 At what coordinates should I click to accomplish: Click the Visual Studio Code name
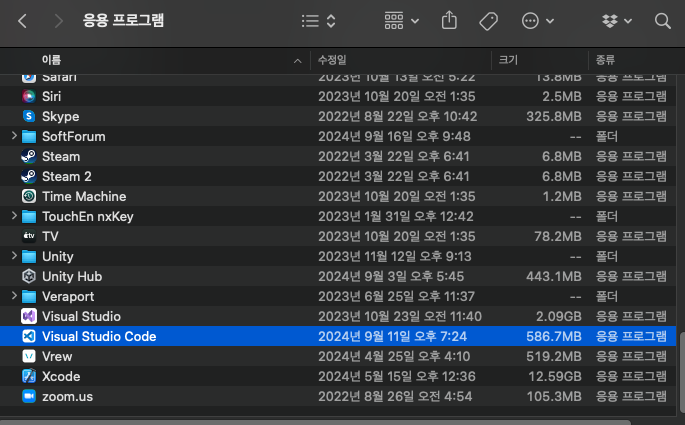[x=99, y=336]
